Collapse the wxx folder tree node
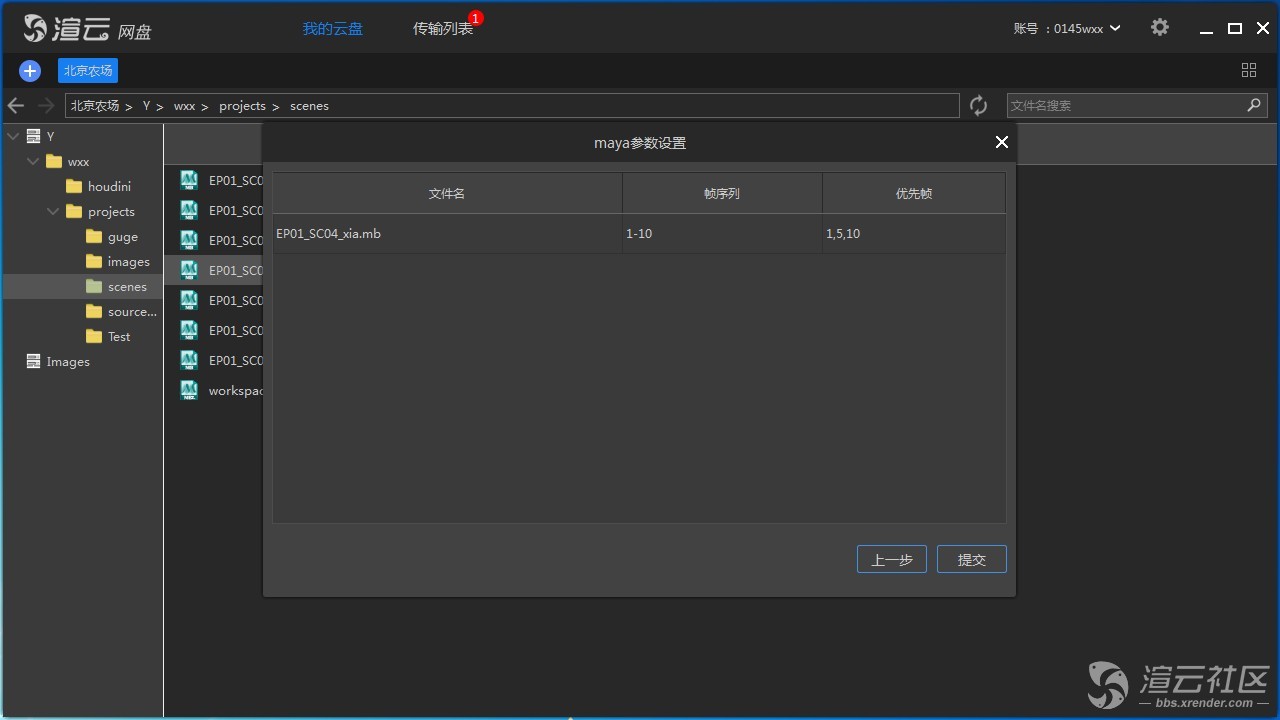1280x720 pixels. [x=33, y=162]
